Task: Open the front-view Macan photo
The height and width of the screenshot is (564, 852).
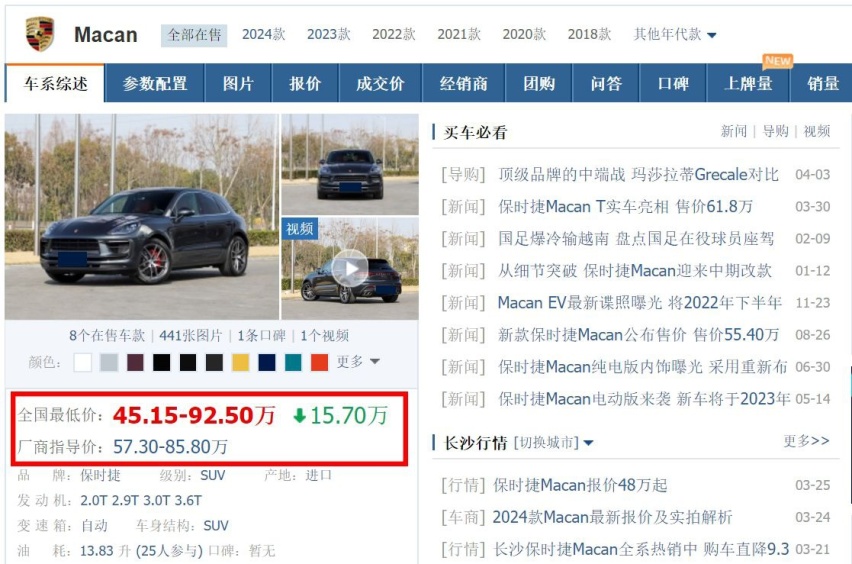Action: coord(350,164)
